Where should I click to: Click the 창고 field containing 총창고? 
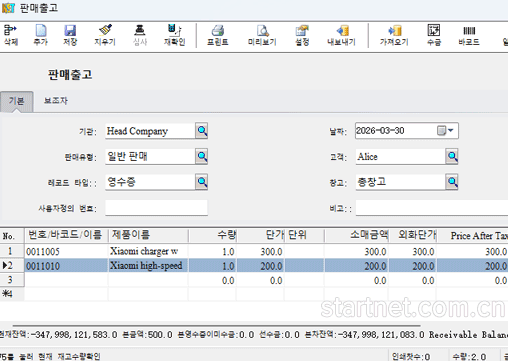[x=401, y=182]
